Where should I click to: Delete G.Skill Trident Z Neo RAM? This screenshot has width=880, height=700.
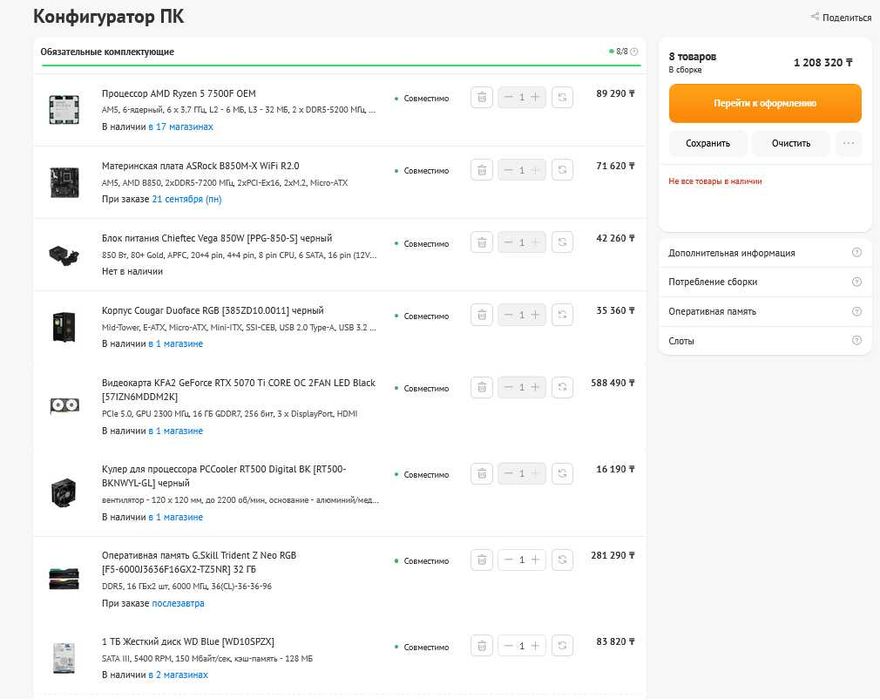point(482,560)
